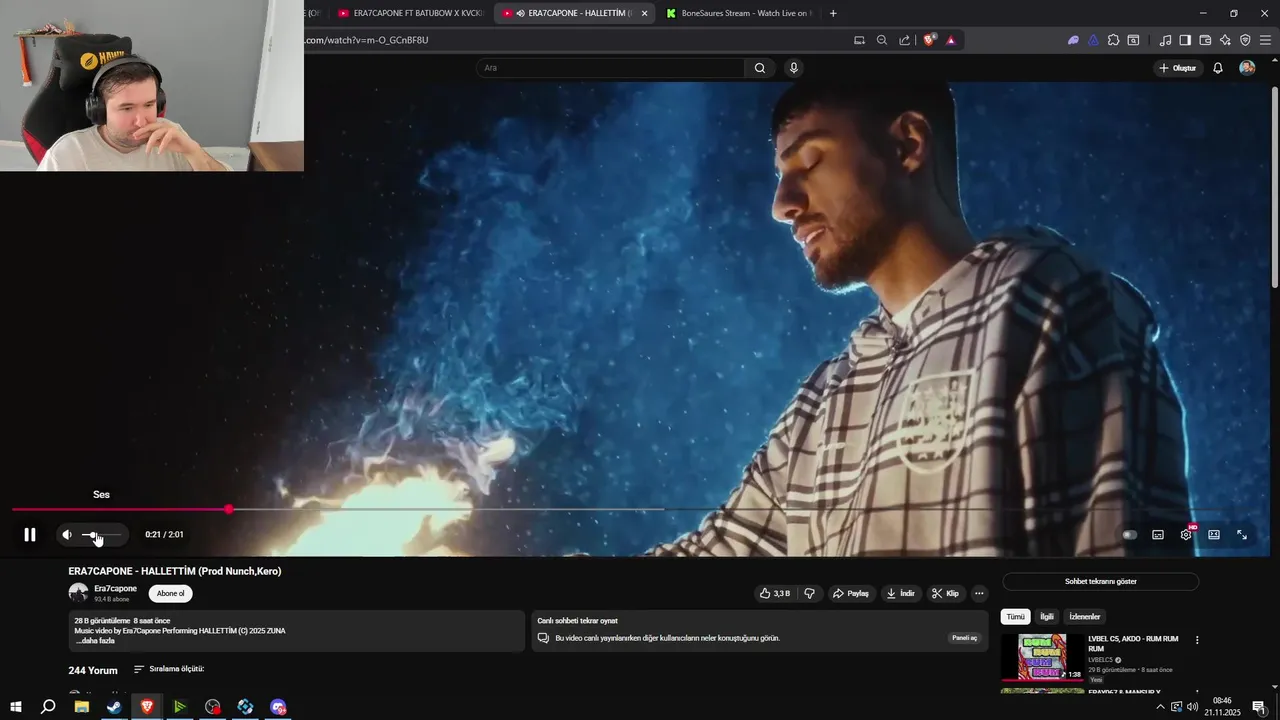Subscribe with the Abone ol button
The width and height of the screenshot is (1280, 720).
click(171, 593)
